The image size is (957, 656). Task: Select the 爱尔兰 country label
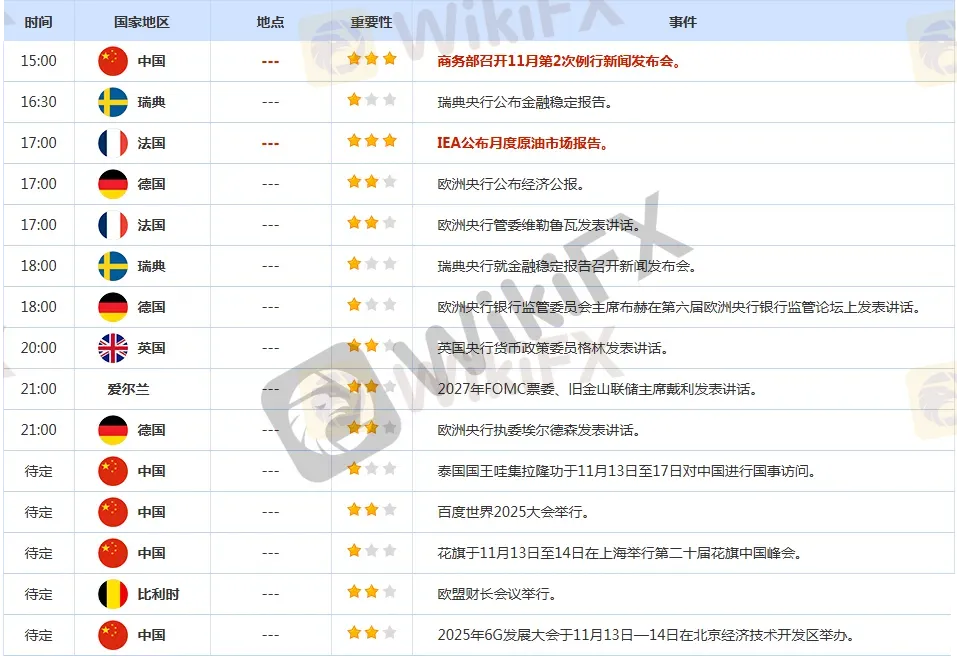[x=129, y=389]
